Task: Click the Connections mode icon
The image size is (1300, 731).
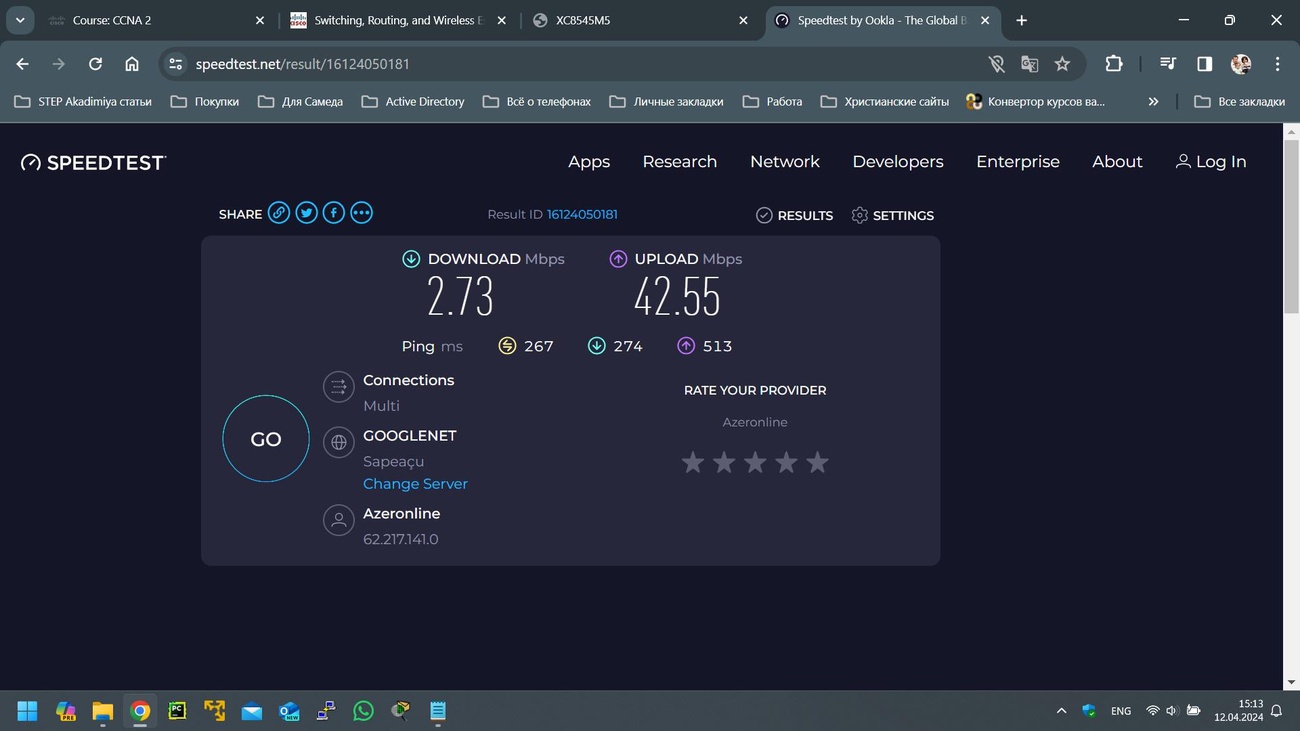Action: point(339,387)
